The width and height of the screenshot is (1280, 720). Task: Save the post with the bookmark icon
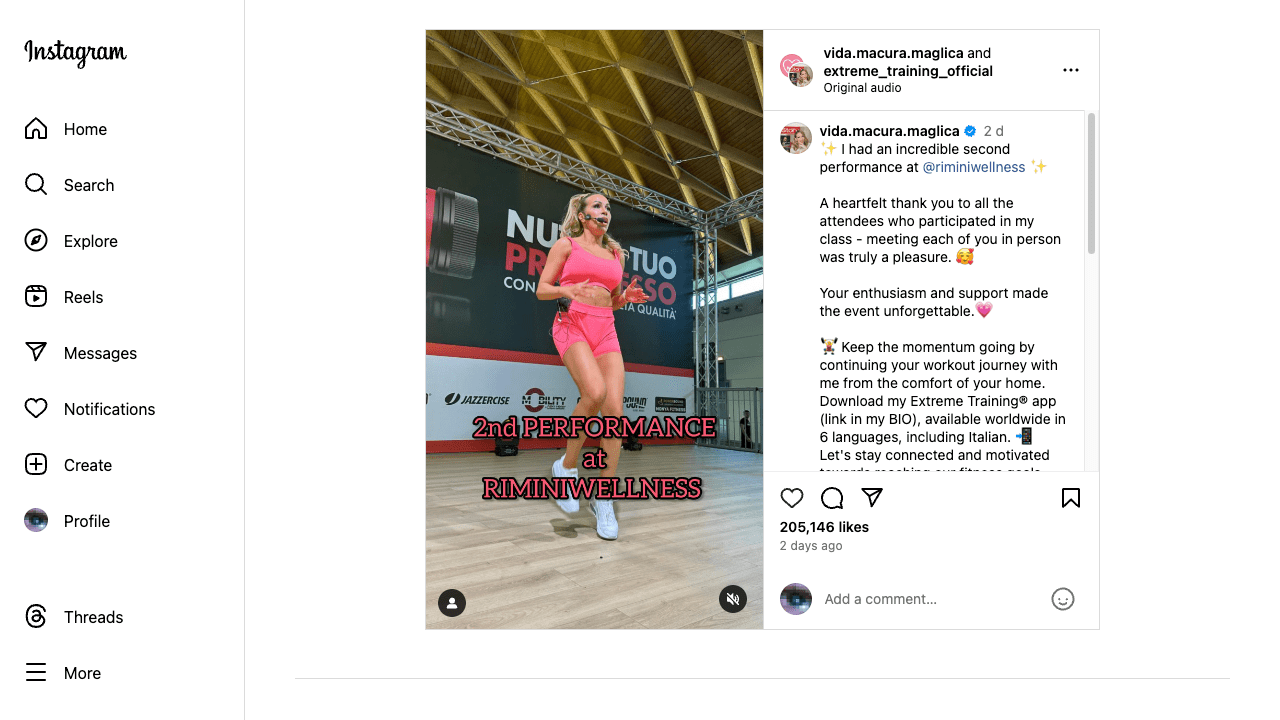(1071, 498)
